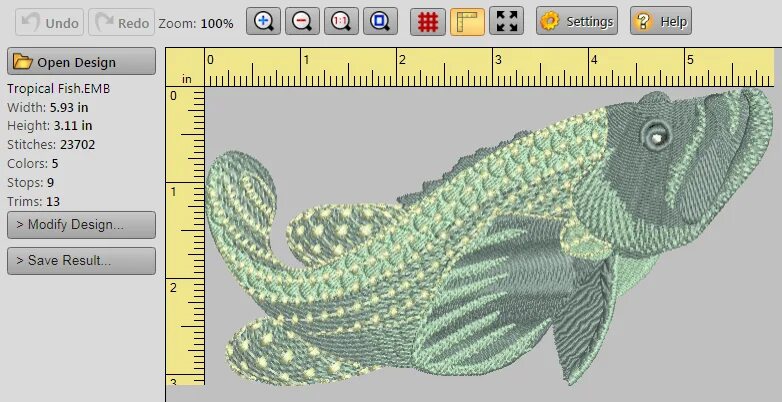
Task: Click Open Design button
Action: (x=81, y=62)
